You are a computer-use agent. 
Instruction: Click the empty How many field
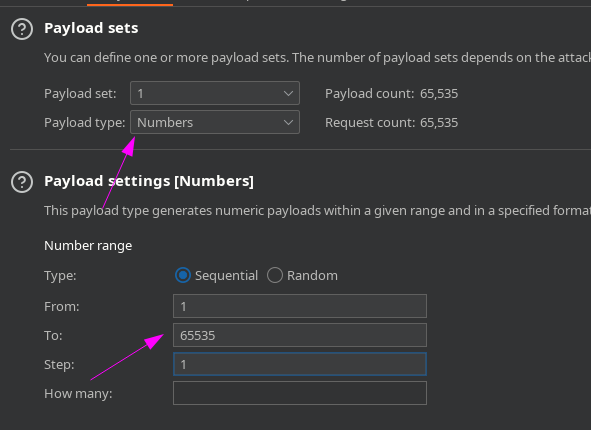click(x=300, y=393)
